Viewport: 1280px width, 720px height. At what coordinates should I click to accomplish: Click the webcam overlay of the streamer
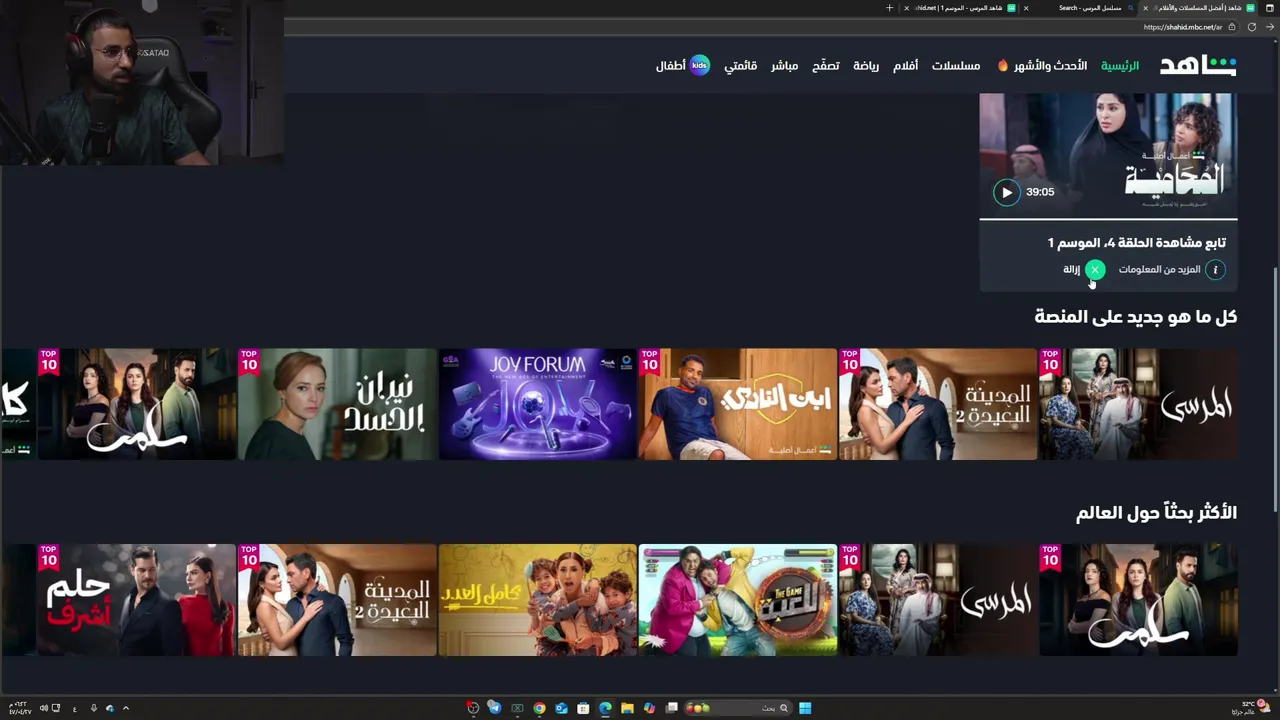tap(142, 82)
